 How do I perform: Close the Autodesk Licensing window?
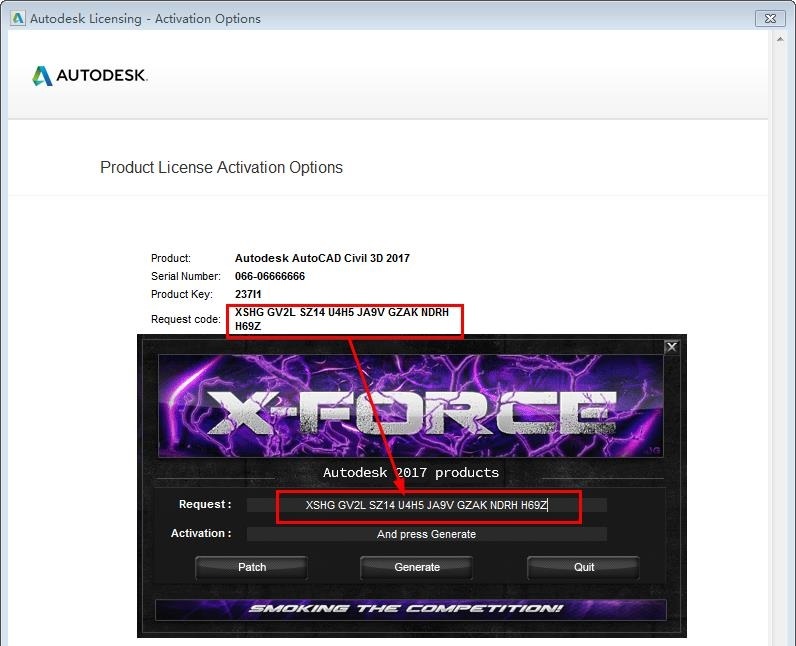[770, 19]
